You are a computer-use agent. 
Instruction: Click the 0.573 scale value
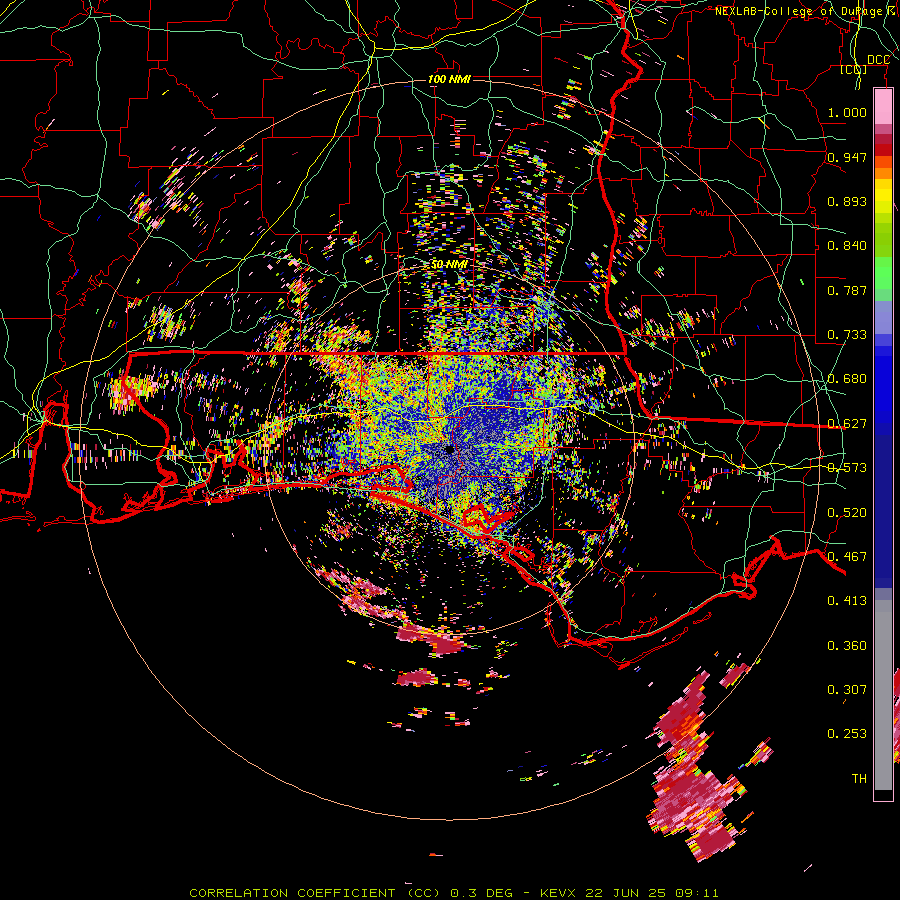[x=847, y=468]
